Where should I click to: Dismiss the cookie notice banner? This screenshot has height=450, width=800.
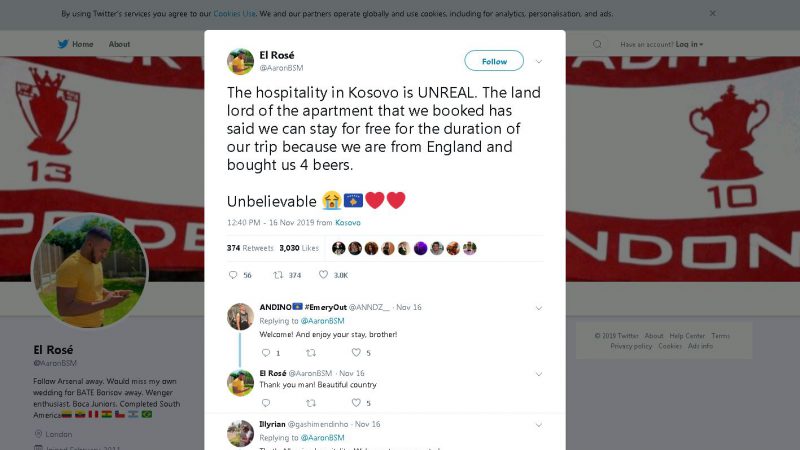tap(713, 14)
